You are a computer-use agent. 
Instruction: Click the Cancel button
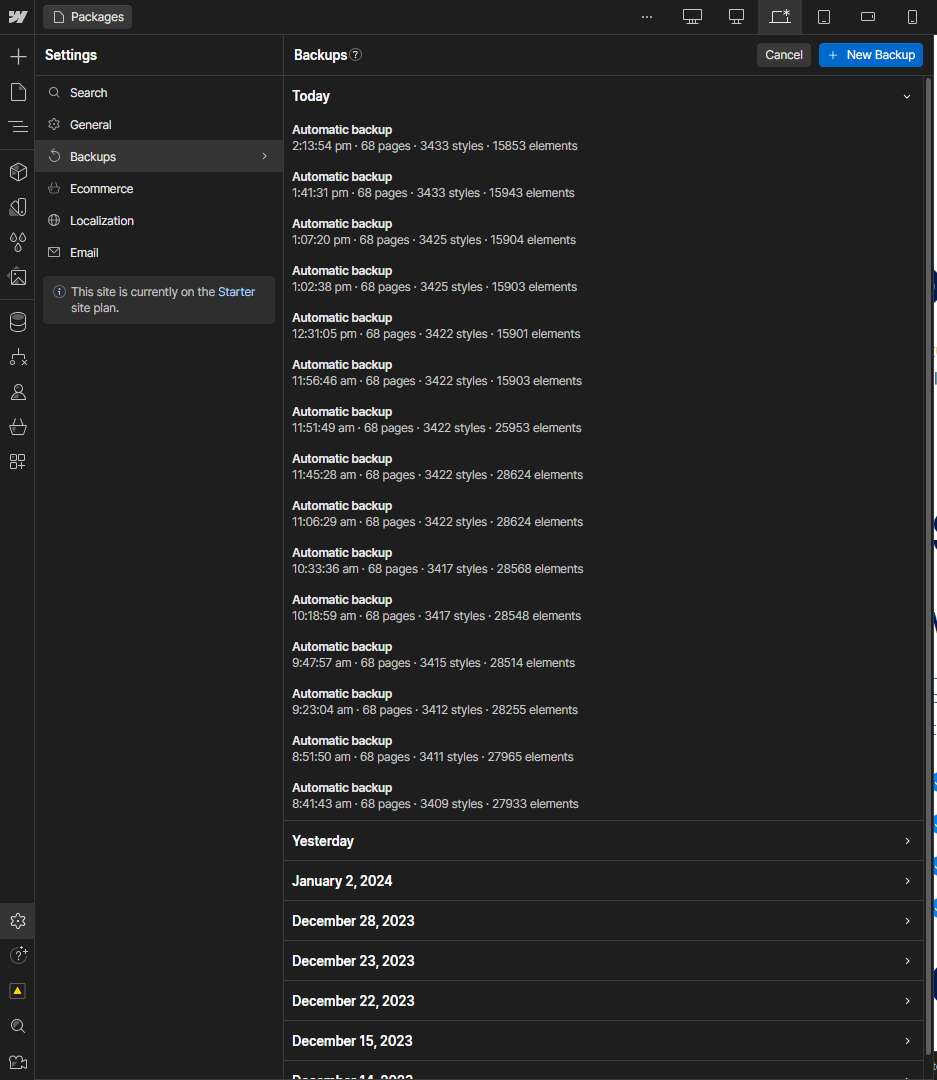point(783,55)
